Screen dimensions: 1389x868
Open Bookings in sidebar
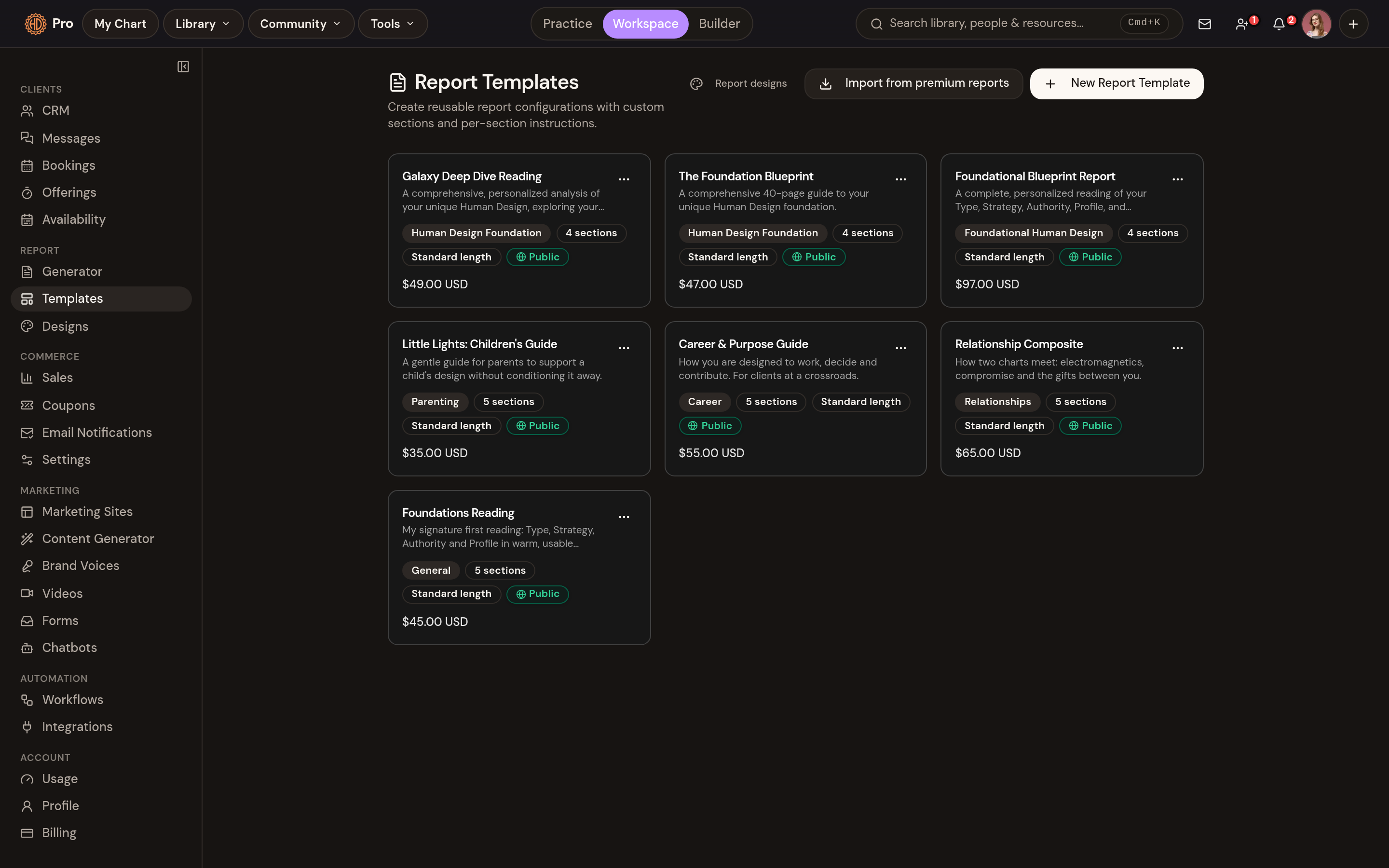101,165
